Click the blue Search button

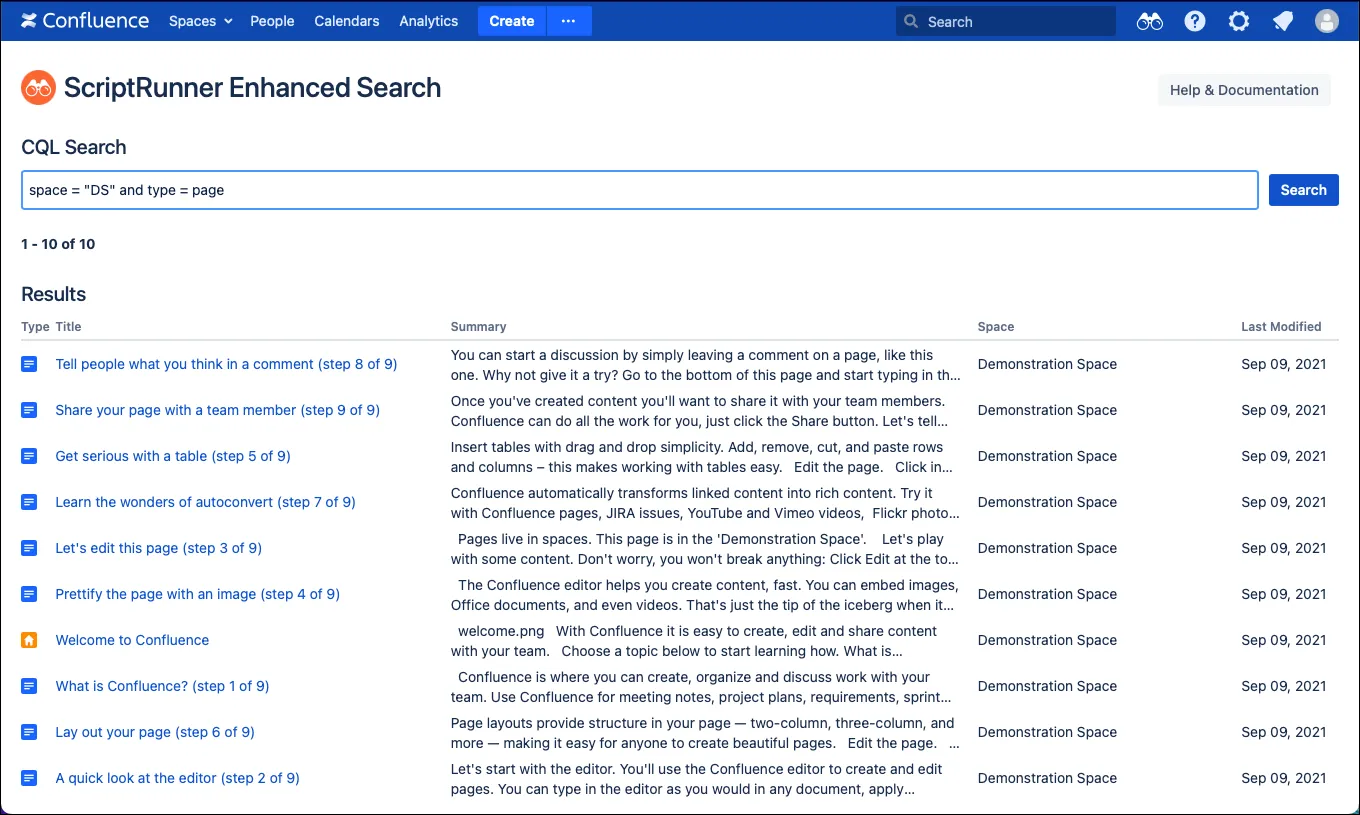tap(1304, 190)
